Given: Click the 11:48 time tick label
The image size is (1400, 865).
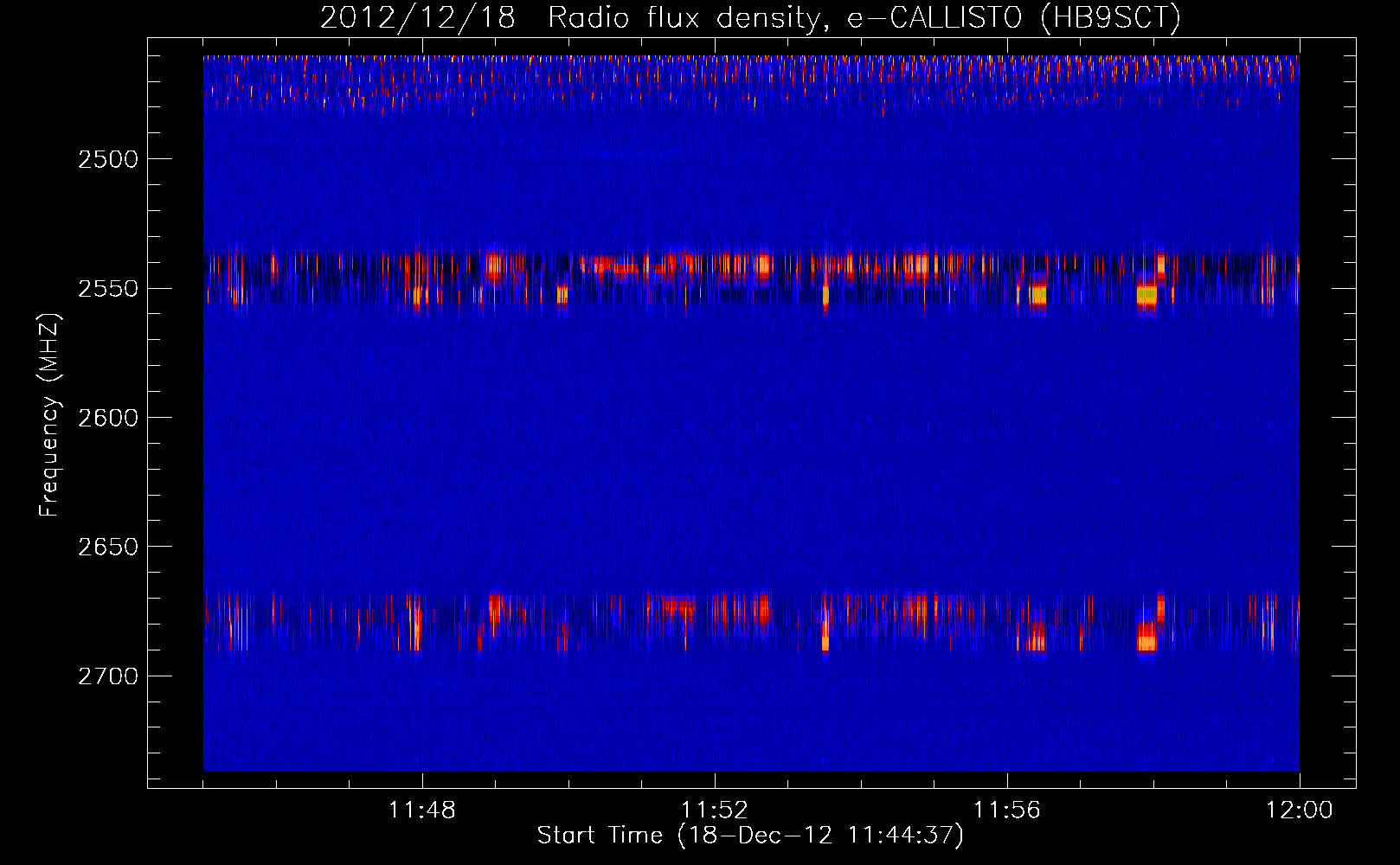Looking at the screenshot, I should [x=422, y=811].
